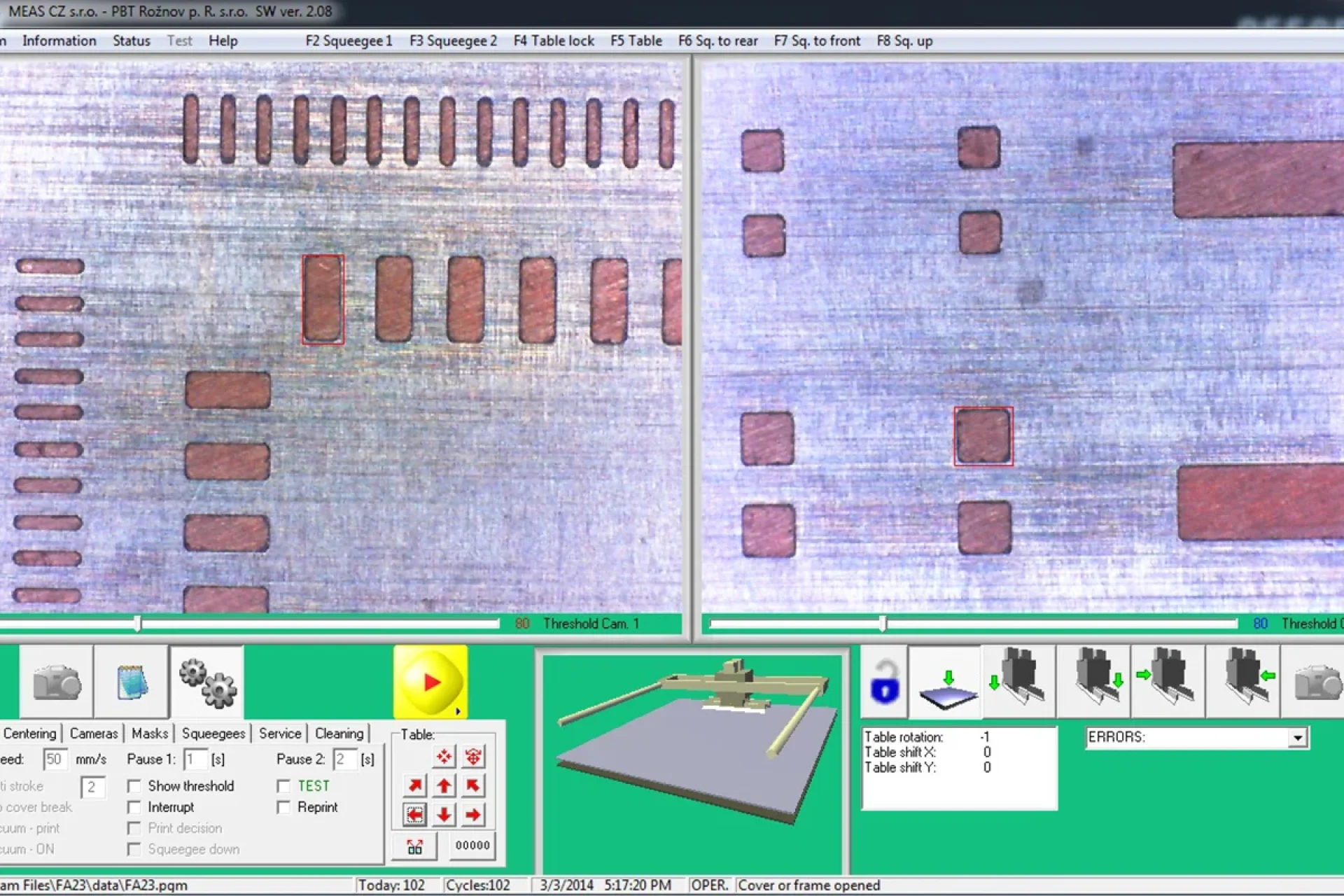1344x896 pixels.
Task: Click F4 Table lock command
Action: 554,41
